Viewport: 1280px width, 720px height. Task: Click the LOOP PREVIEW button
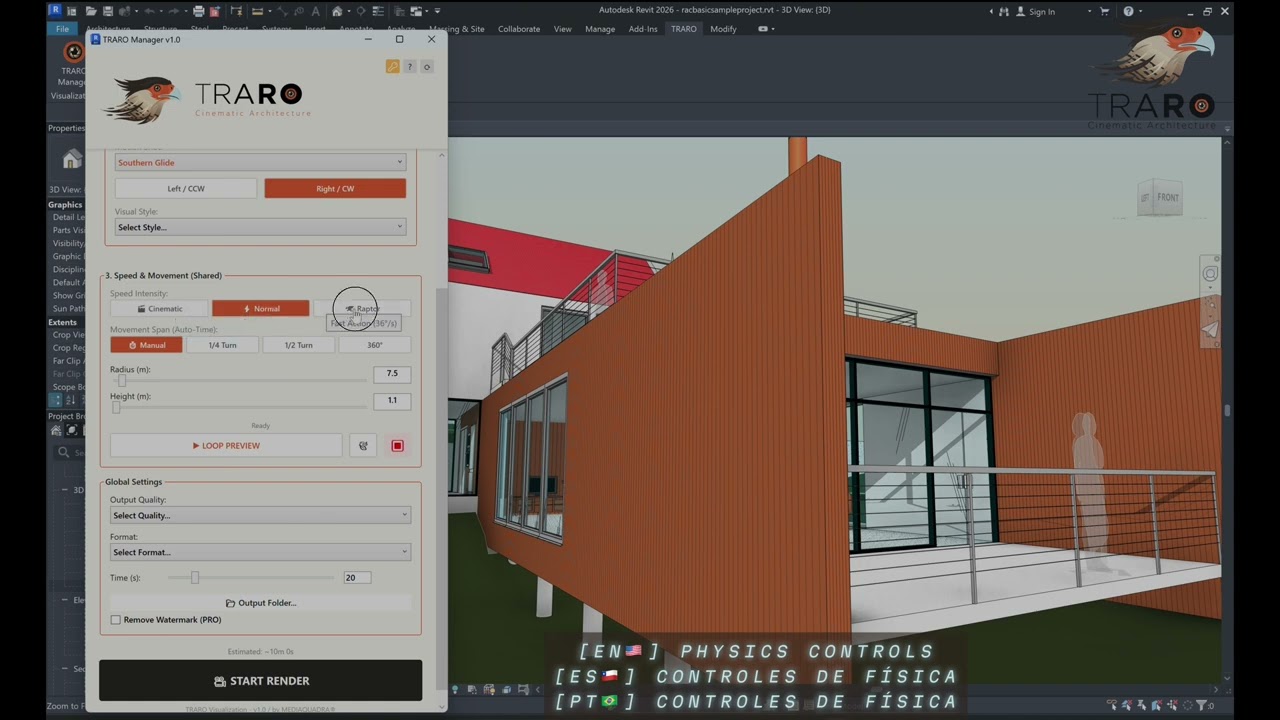(x=226, y=446)
